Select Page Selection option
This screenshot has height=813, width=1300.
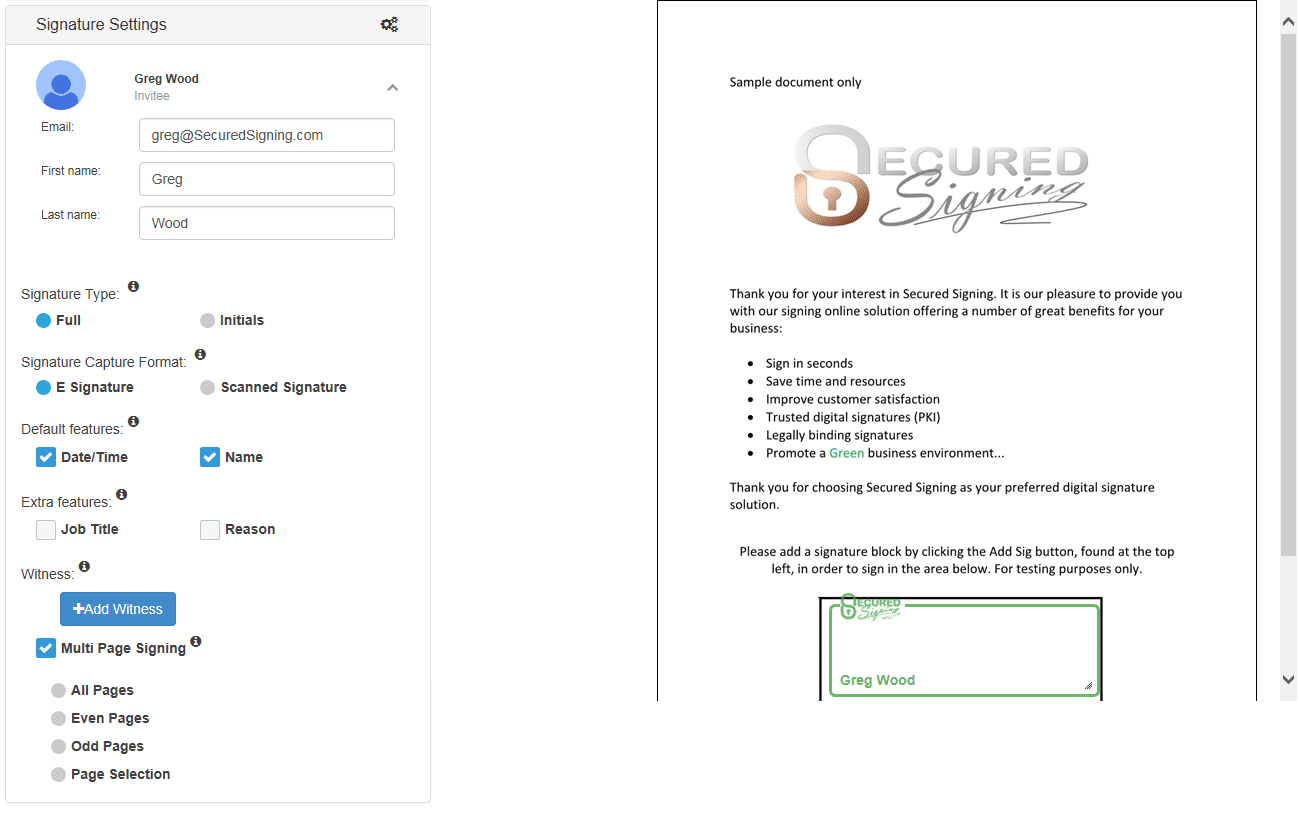tap(58, 775)
